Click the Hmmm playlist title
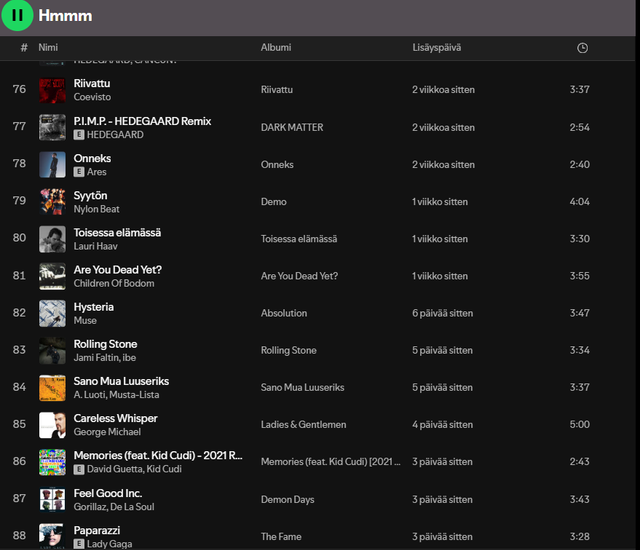The width and height of the screenshot is (640, 550). point(65,16)
